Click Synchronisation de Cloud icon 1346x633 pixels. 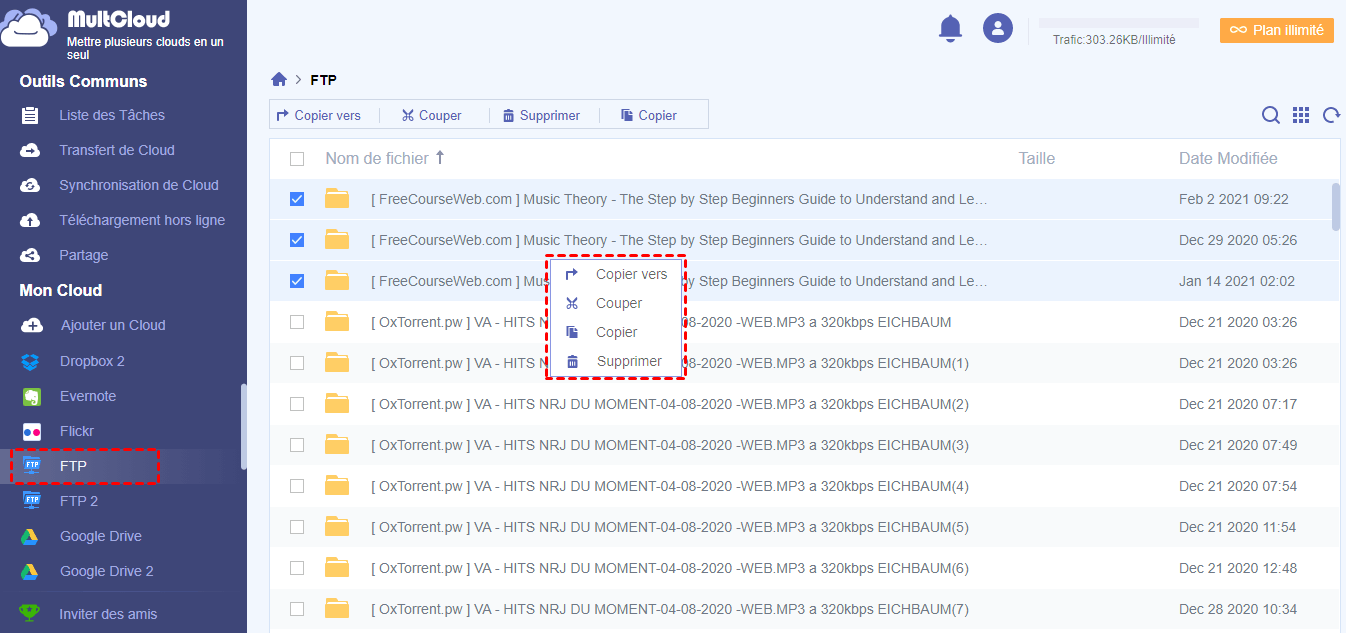[x=31, y=185]
